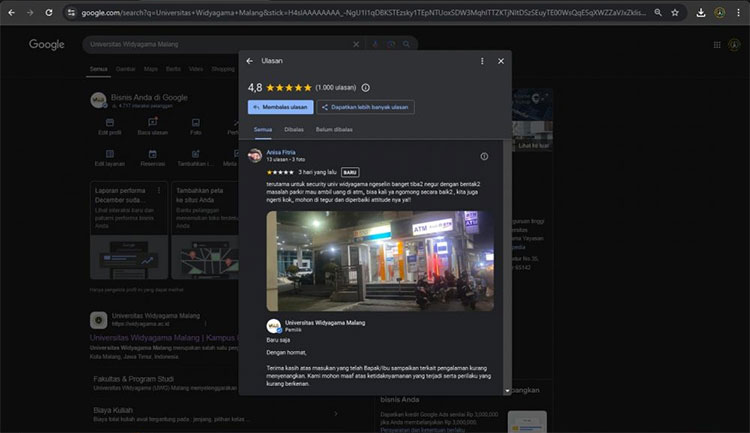Screen dimensions: 750x433
Task: Click Baca ulasan icon
Action: coord(153,122)
